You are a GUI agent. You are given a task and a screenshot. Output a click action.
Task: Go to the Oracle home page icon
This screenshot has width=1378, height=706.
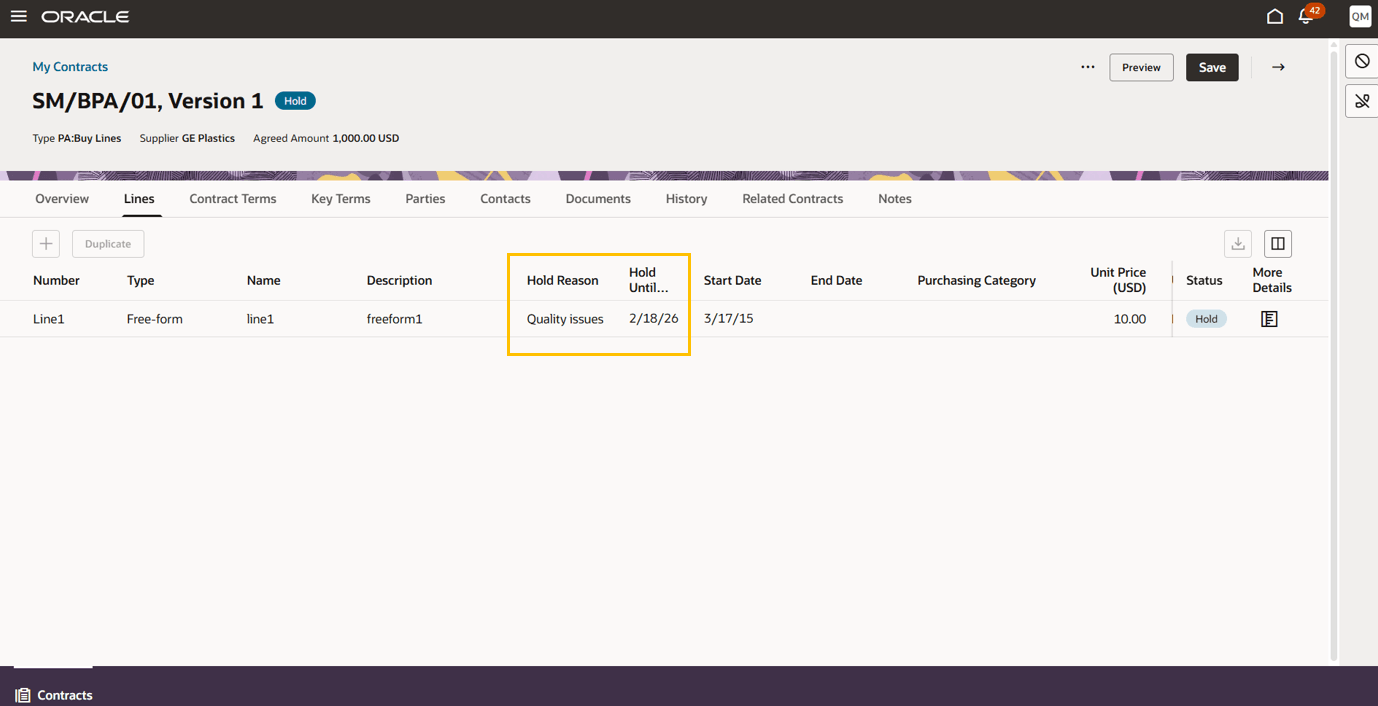click(1274, 16)
